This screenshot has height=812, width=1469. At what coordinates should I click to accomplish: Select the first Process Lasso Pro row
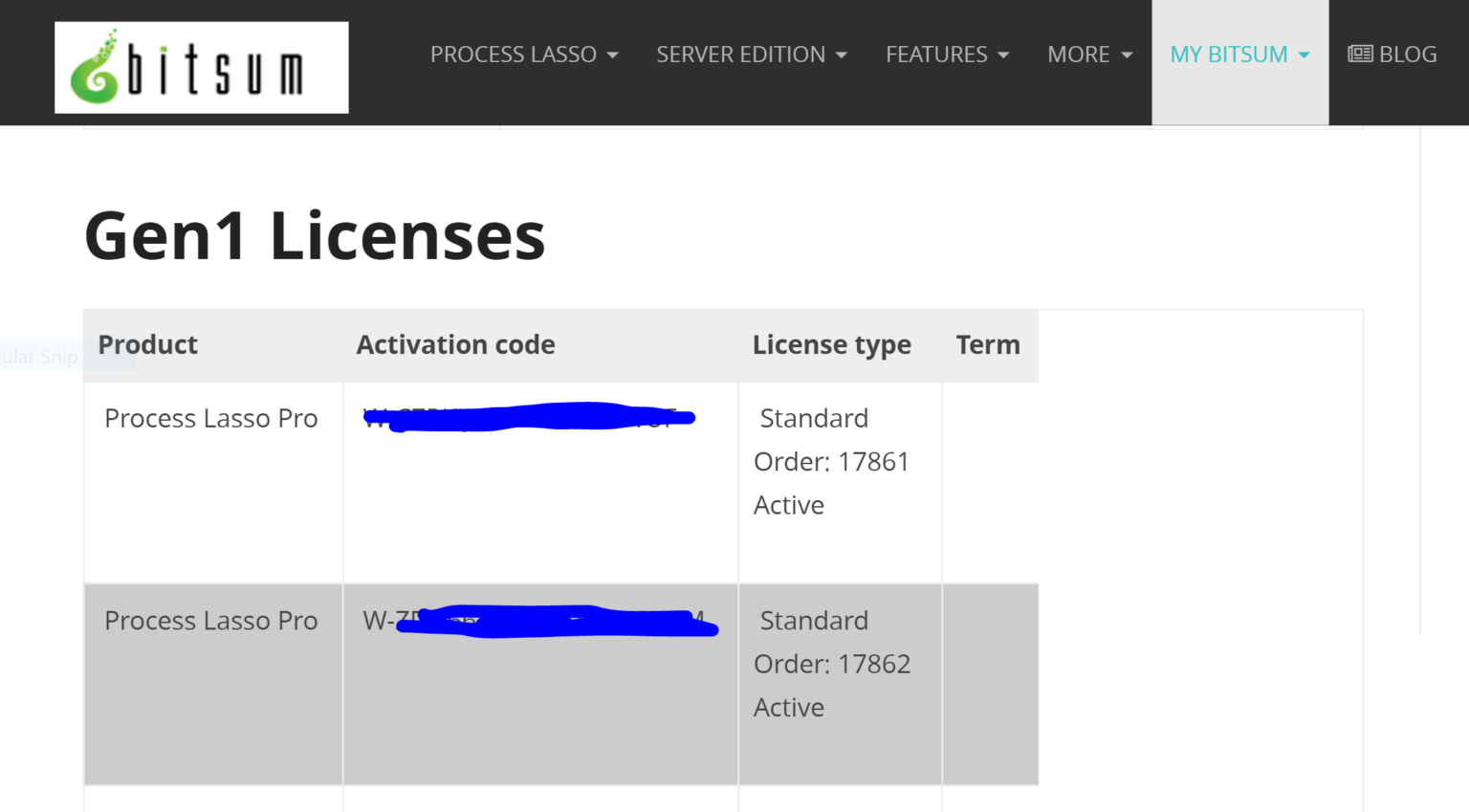[x=210, y=418]
